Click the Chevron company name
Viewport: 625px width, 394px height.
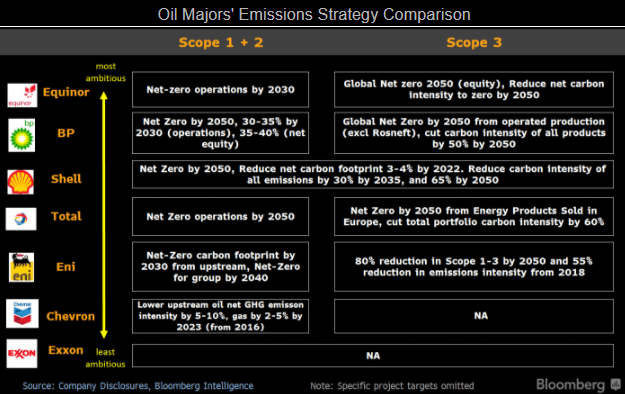click(x=71, y=316)
